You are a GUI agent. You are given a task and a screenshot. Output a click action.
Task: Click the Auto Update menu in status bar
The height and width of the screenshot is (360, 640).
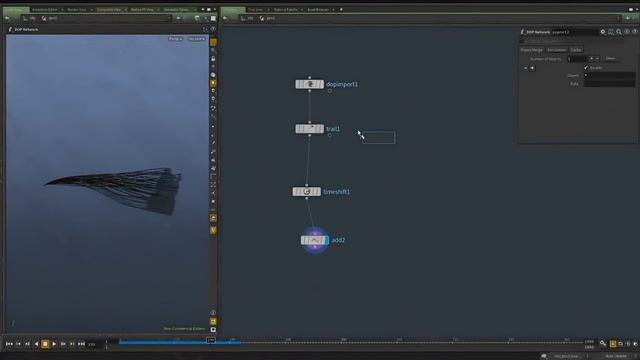tap(616, 356)
